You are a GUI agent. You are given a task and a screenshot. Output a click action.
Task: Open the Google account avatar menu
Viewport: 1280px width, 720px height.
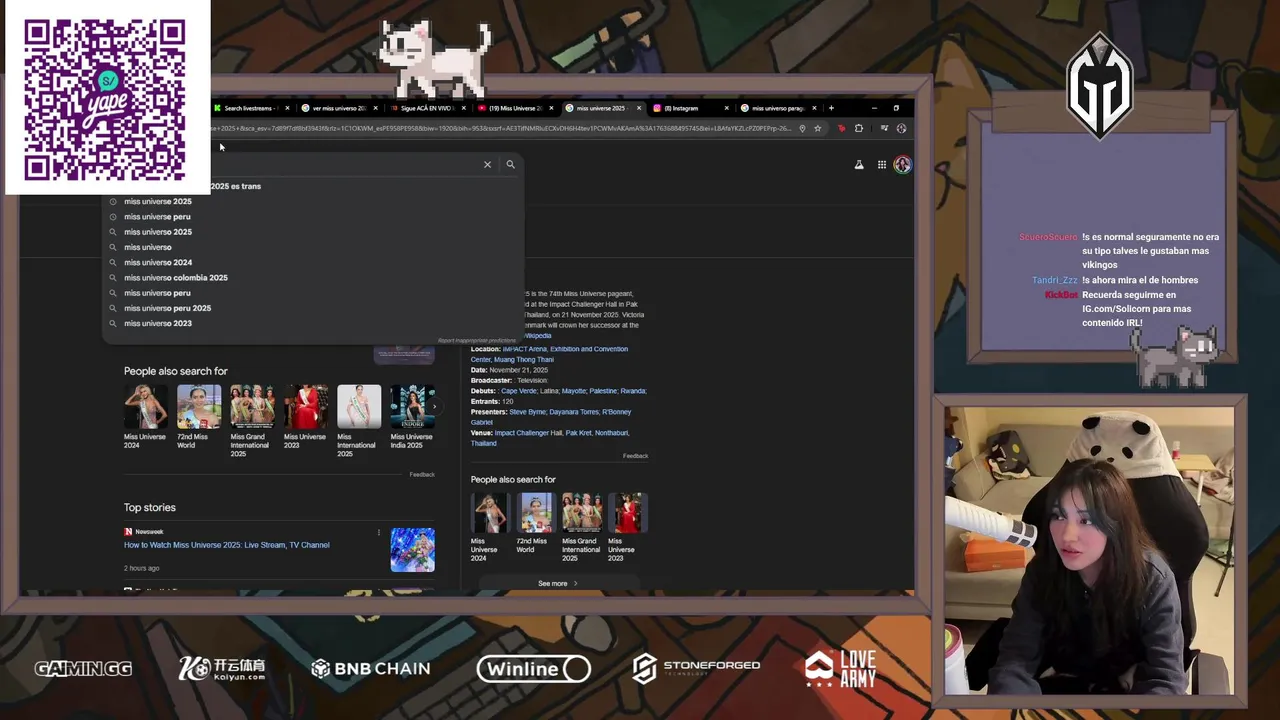coord(902,165)
